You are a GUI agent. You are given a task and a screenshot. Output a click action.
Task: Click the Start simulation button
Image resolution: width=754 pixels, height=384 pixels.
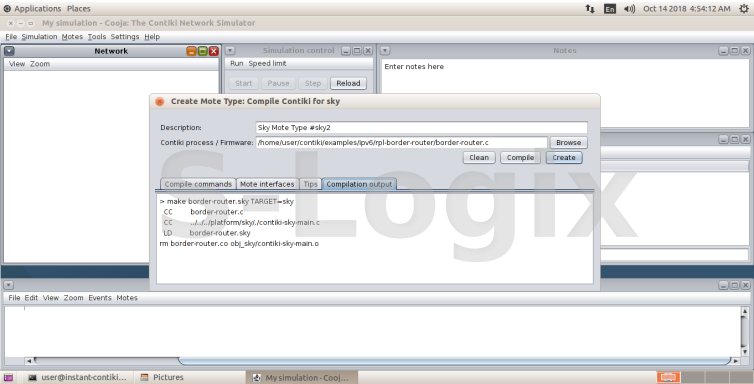pos(243,83)
